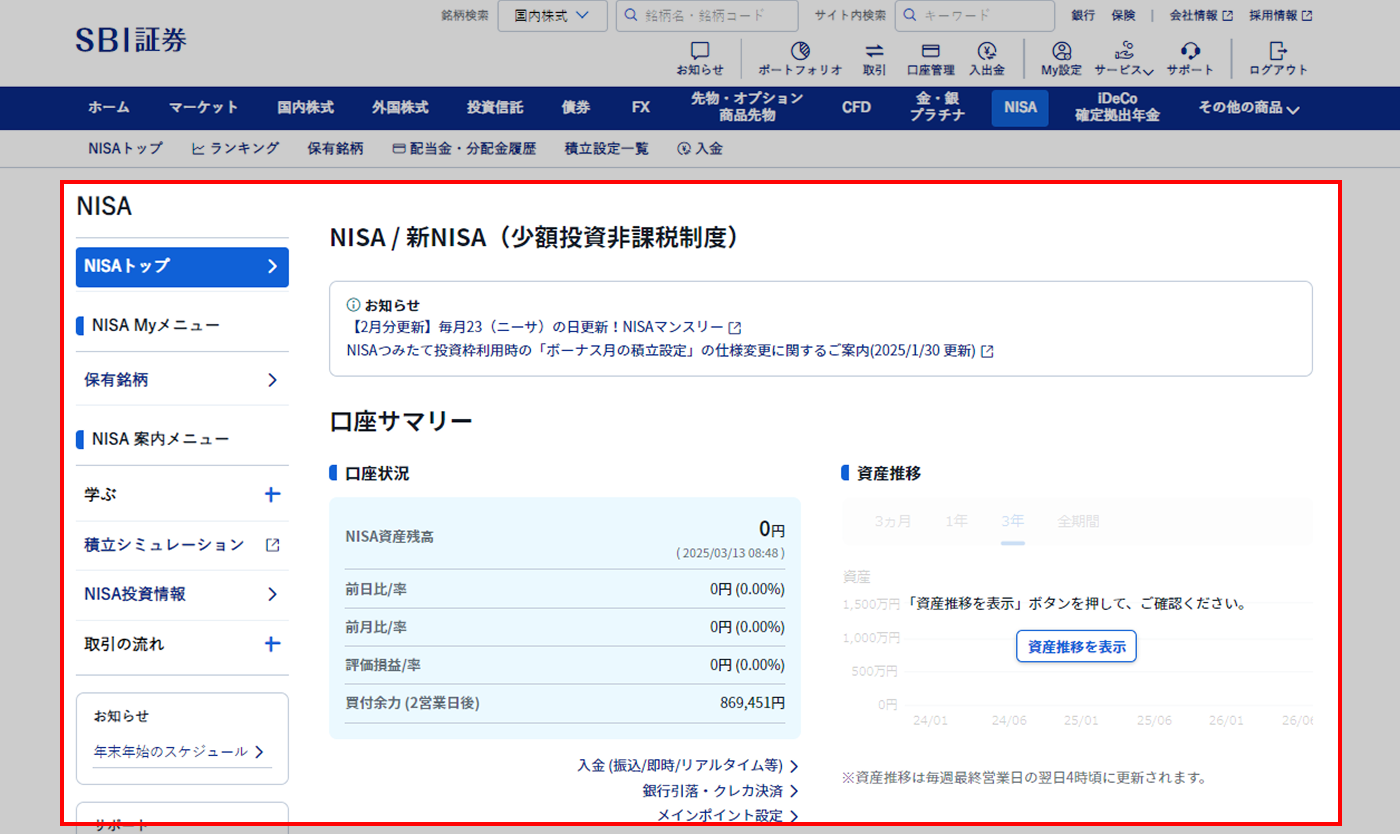Screen dimensions: 1400x834
Task: Click the magnifier icon in stock search
Action: (632, 16)
